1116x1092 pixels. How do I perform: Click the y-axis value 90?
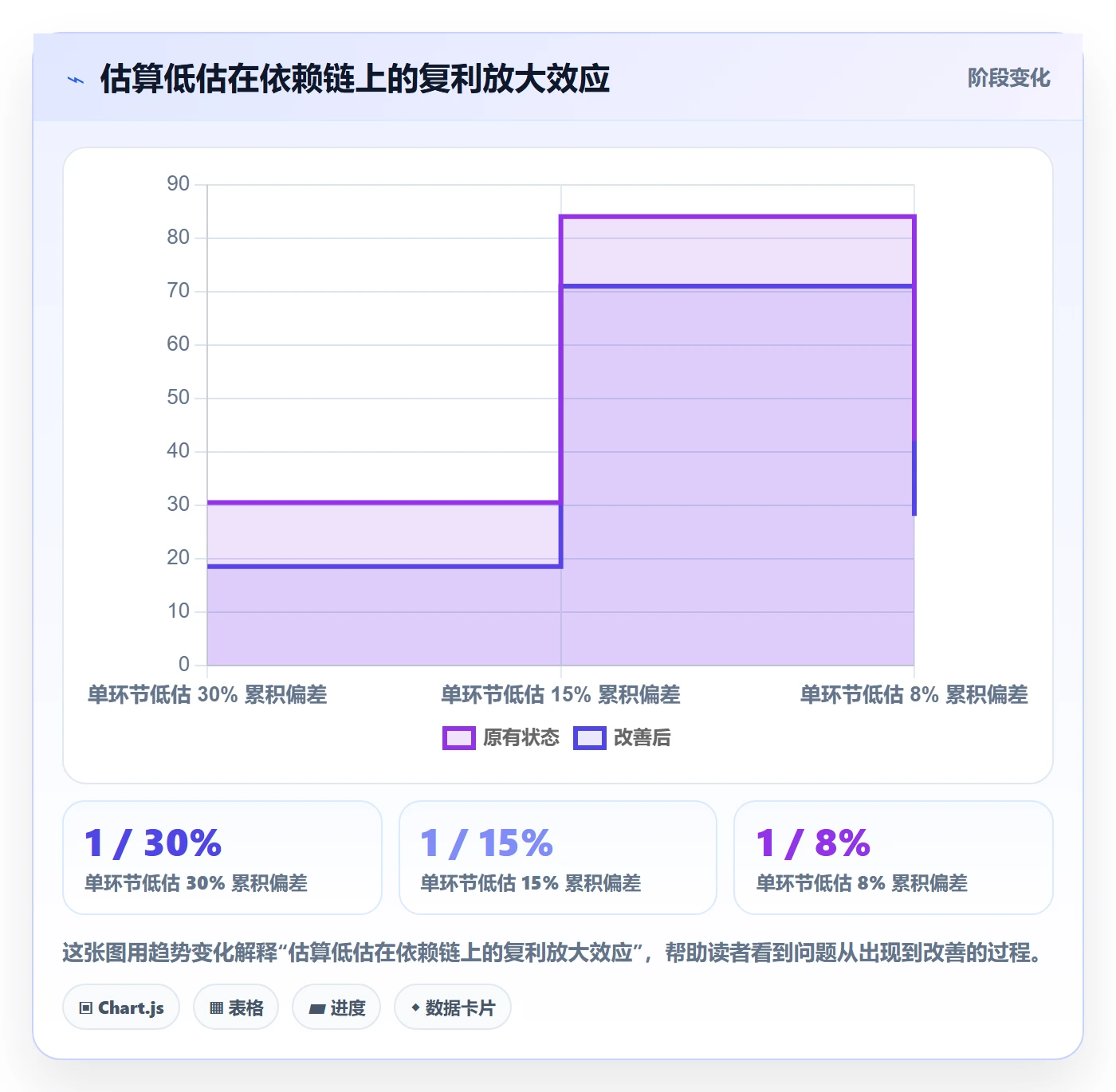179,184
